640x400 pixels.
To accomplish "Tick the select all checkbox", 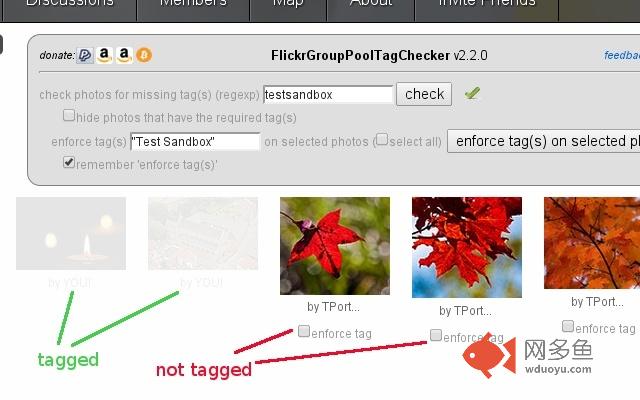I will coord(382,139).
